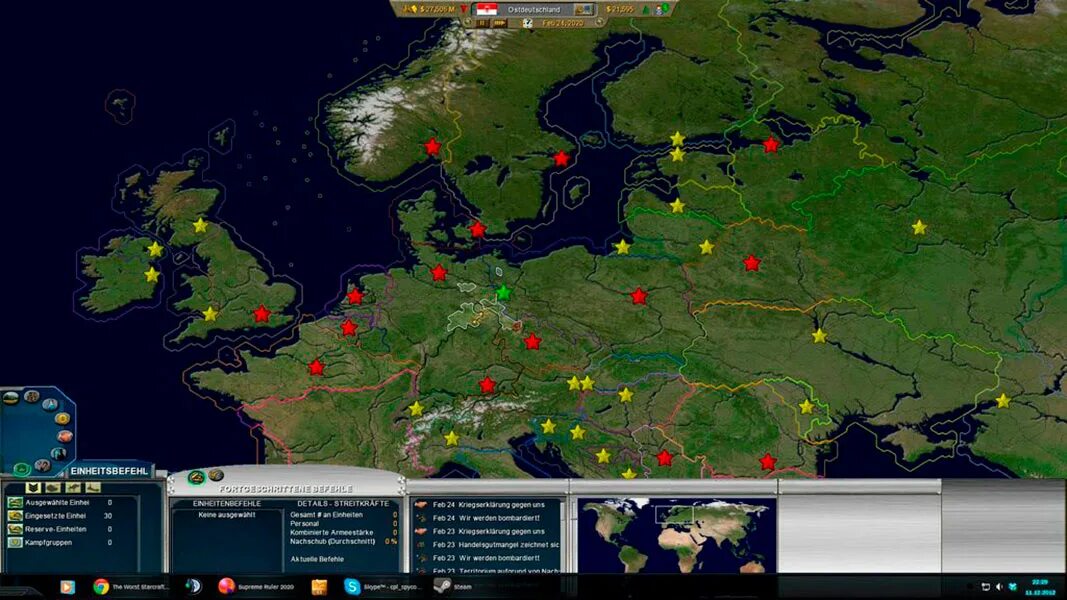Click the red star in southern England
The image size is (1067, 600).
click(262, 314)
